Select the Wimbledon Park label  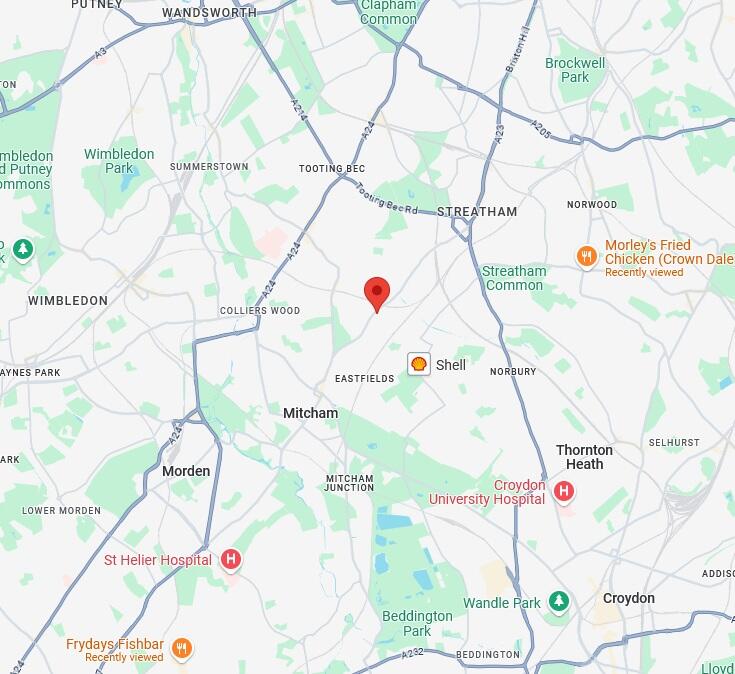tap(119, 161)
